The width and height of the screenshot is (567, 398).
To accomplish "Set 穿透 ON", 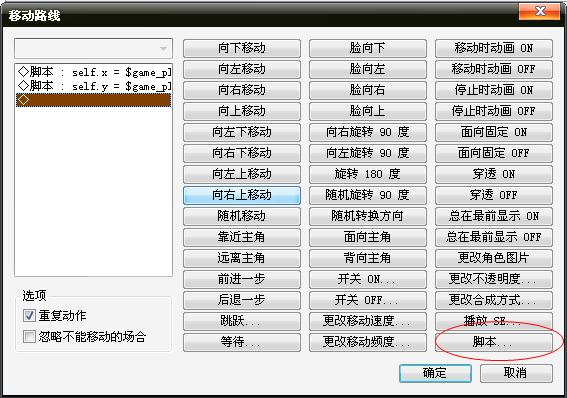I will [494, 174].
